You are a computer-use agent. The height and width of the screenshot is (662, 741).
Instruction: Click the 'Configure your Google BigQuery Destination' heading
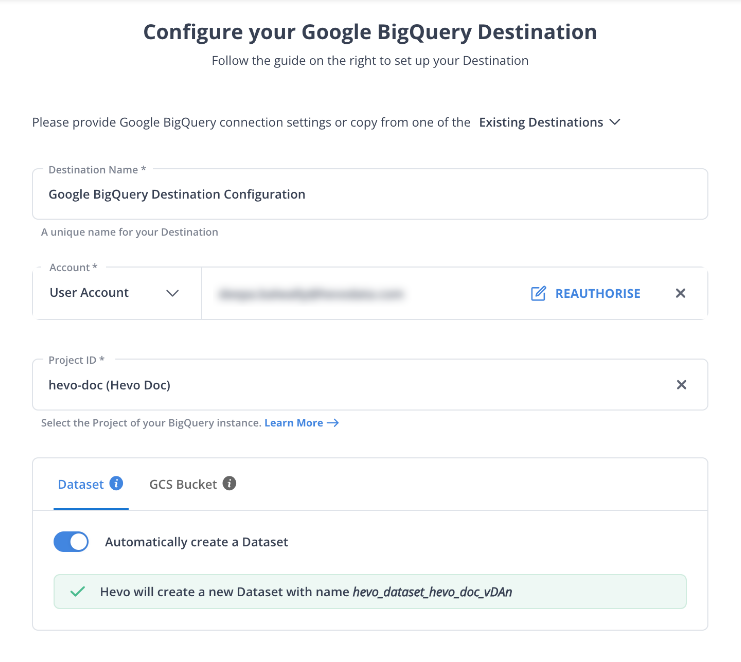[x=370, y=32]
